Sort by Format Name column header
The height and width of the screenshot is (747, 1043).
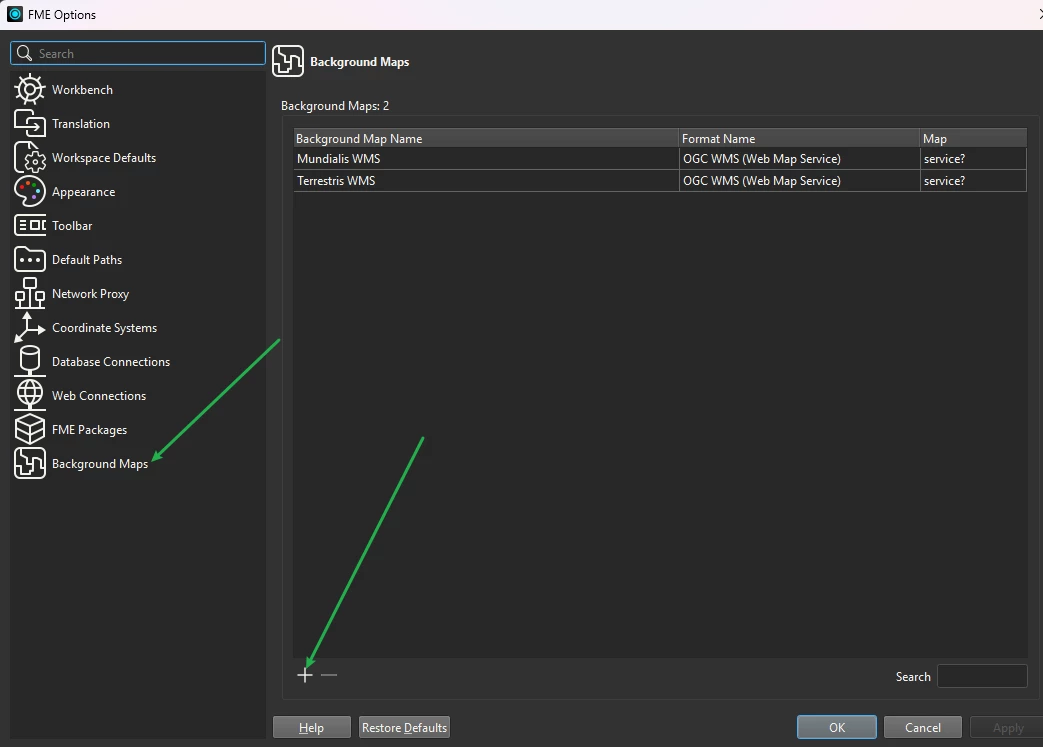(799, 138)
